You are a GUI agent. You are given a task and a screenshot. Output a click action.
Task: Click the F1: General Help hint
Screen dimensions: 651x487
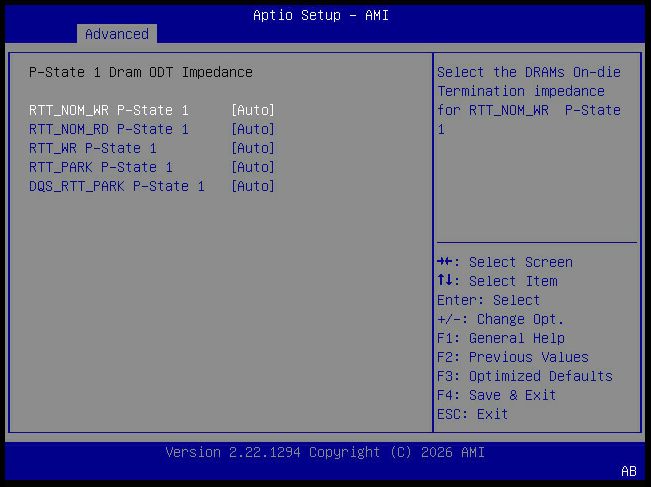coord(501,338)
